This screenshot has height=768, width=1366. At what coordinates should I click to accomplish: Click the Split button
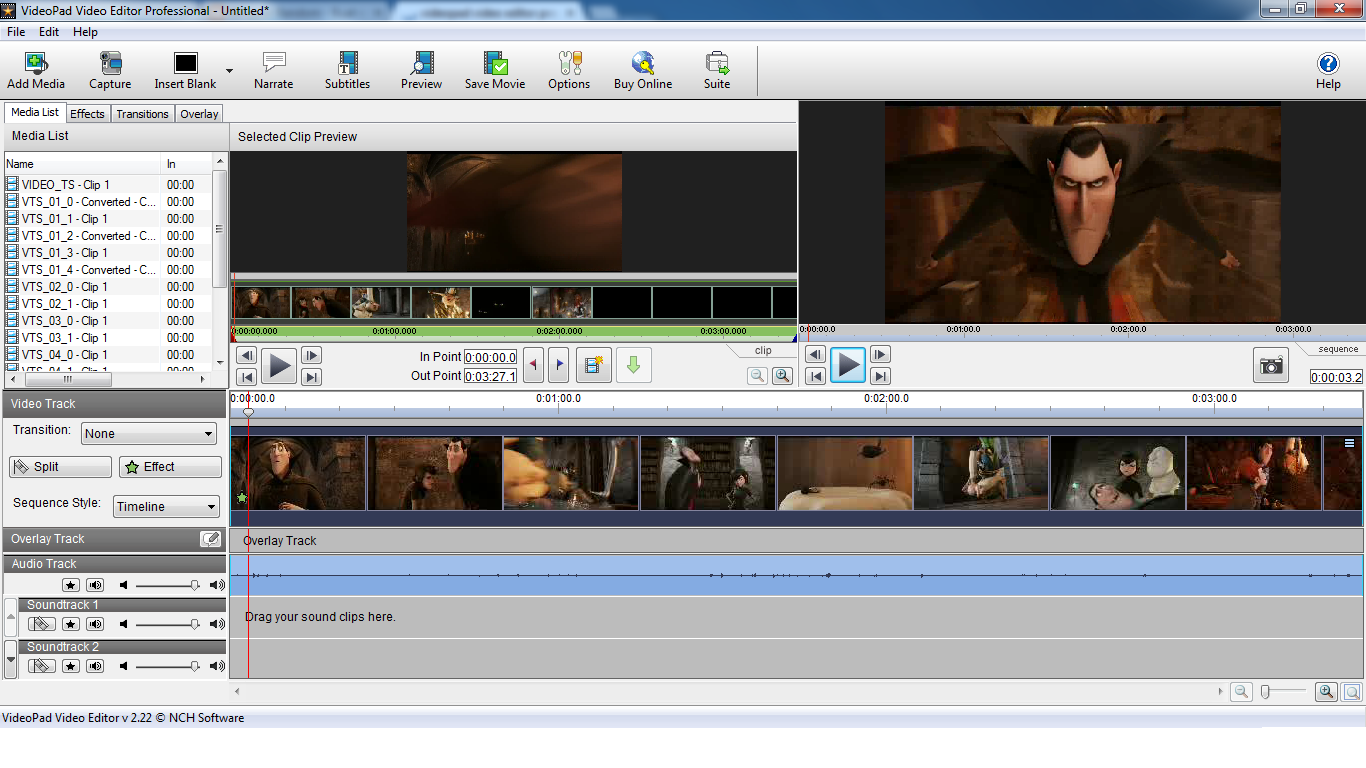[60, 467]
